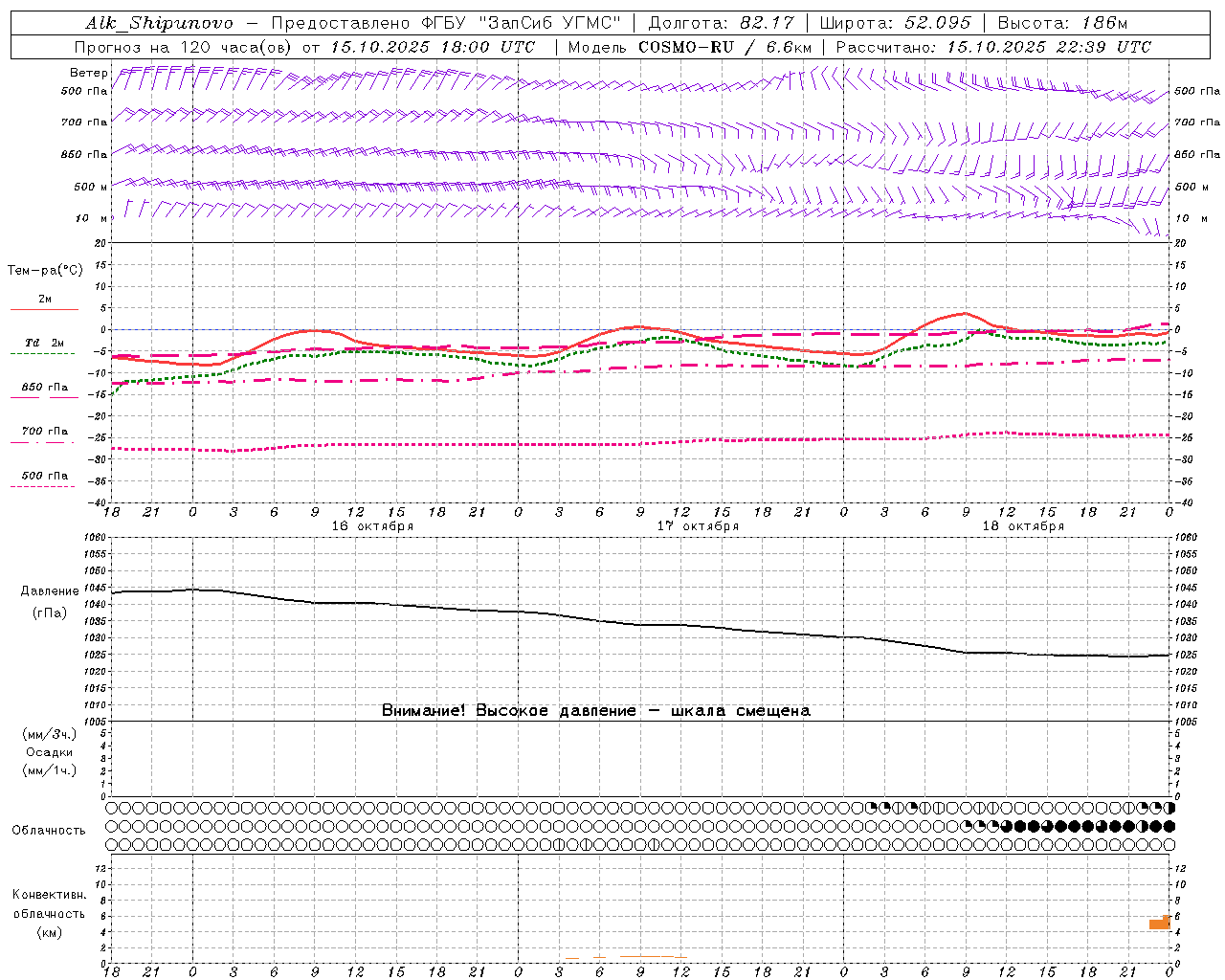The width and height of the screenshot is (1225, 980).
Task: Click the 500 гПа temperature legend entry
Action: tap(45, 475)
